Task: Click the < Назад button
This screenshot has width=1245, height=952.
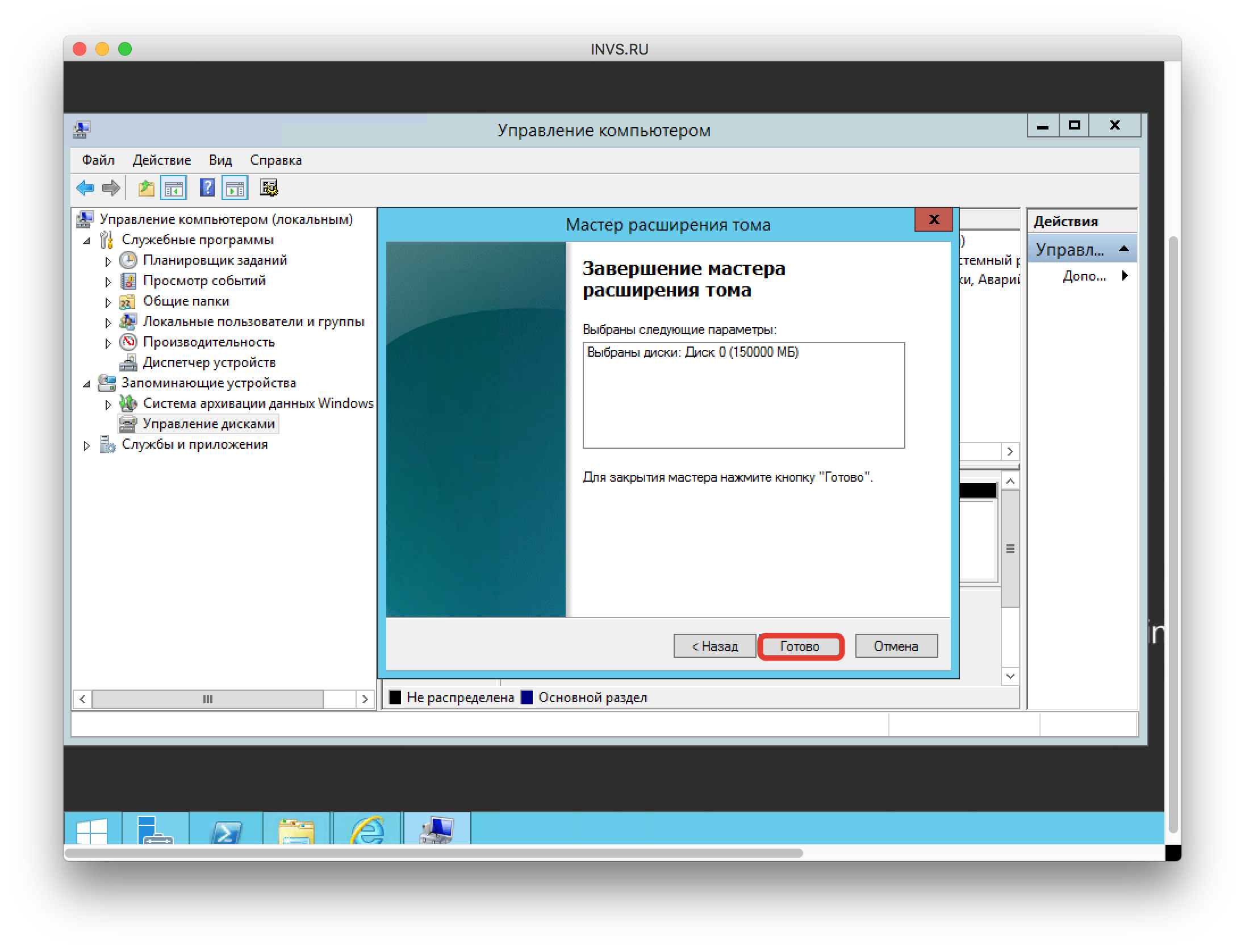Action: point(715,646)
